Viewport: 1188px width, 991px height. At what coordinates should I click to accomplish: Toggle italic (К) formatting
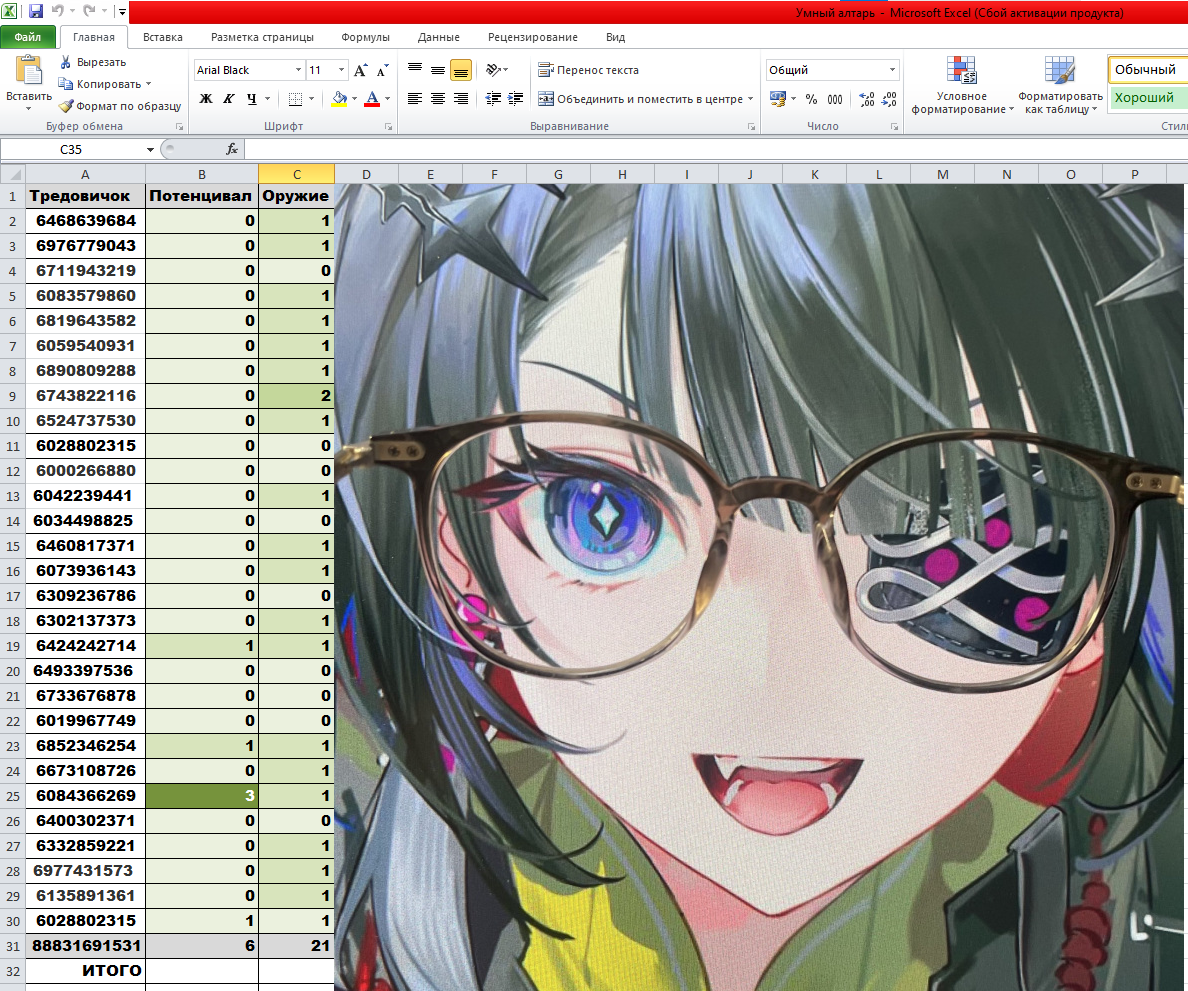(x=229, y=99)
